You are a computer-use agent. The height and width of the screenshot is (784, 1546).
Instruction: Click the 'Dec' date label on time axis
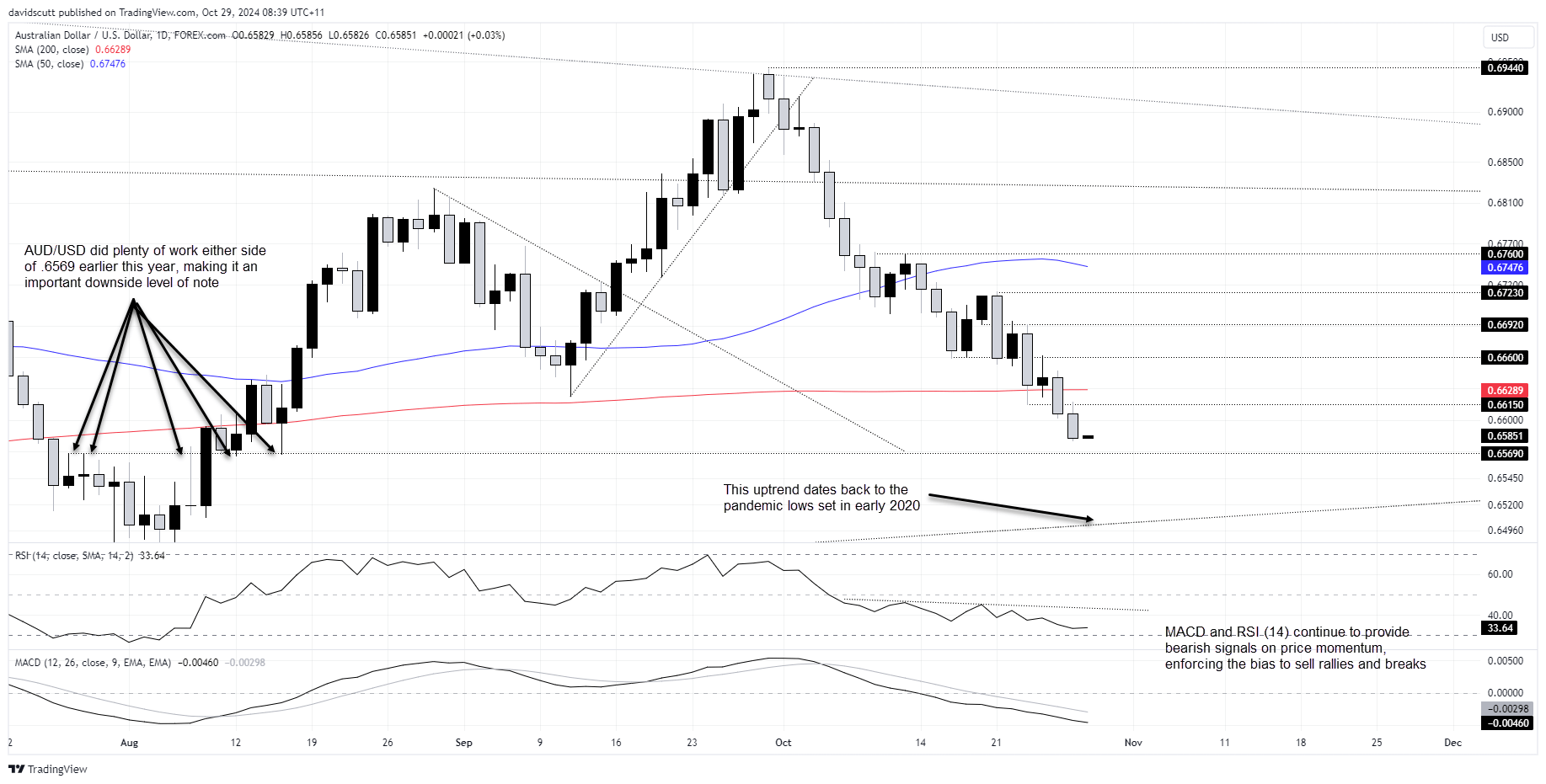click(1452, 743)
